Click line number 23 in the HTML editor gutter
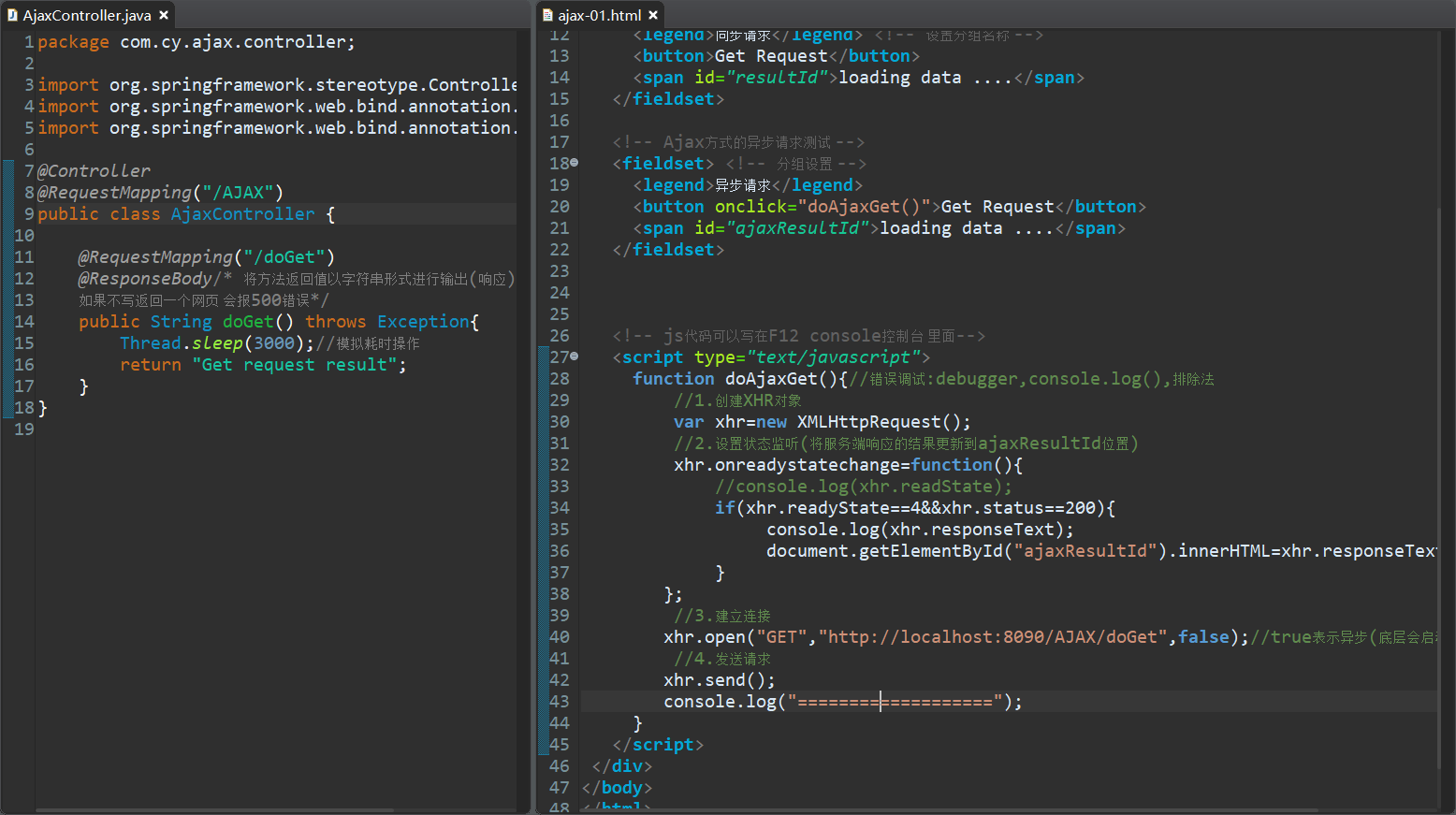The width and height of the screenshot is (1456, 815). point(560,271)
